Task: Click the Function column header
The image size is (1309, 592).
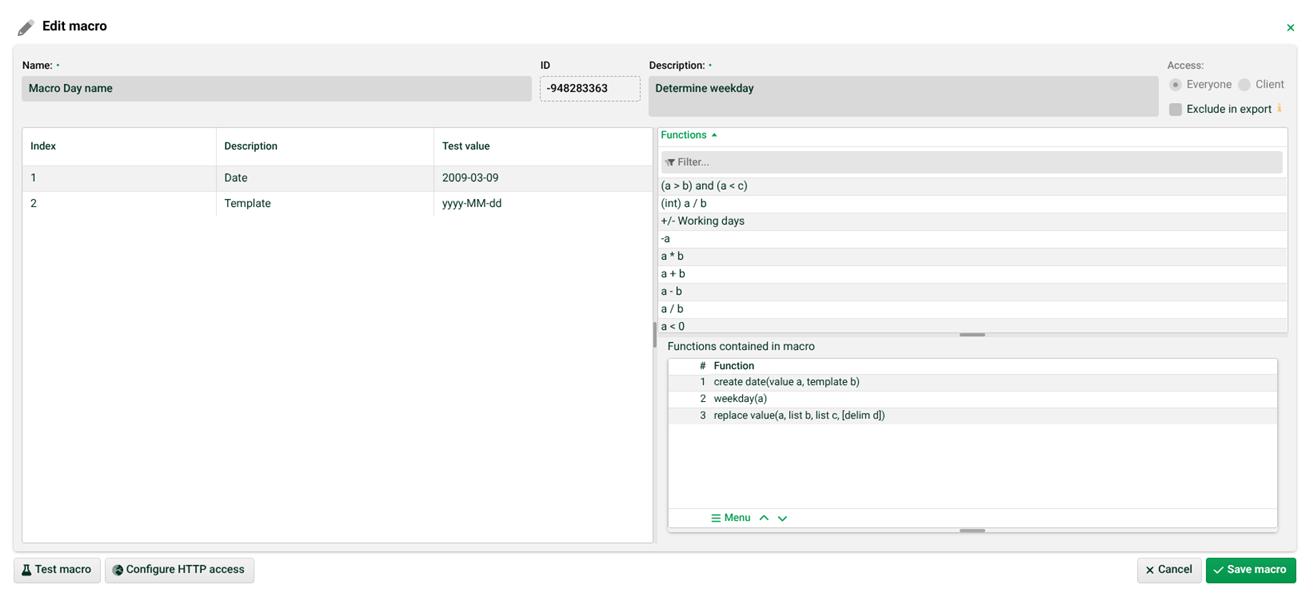Action: pos(734,366)
